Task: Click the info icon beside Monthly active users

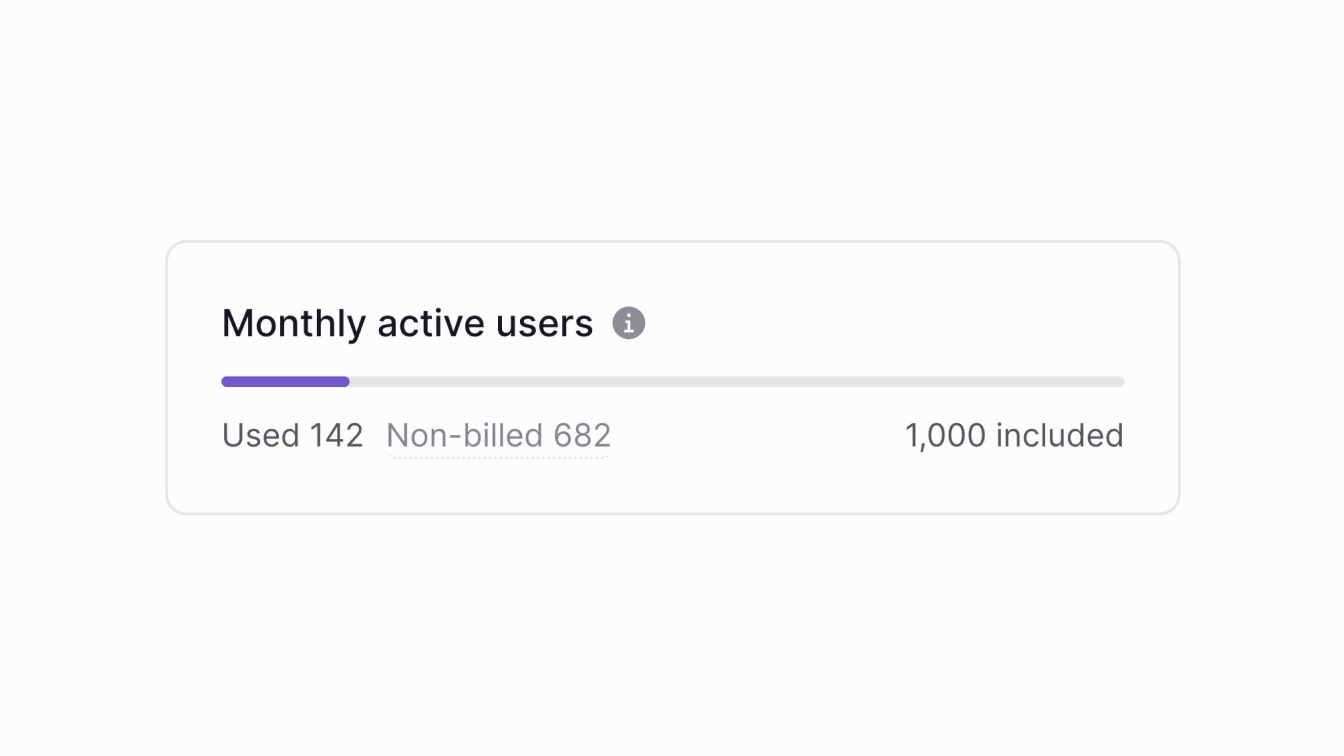Action: click(628, 322)
